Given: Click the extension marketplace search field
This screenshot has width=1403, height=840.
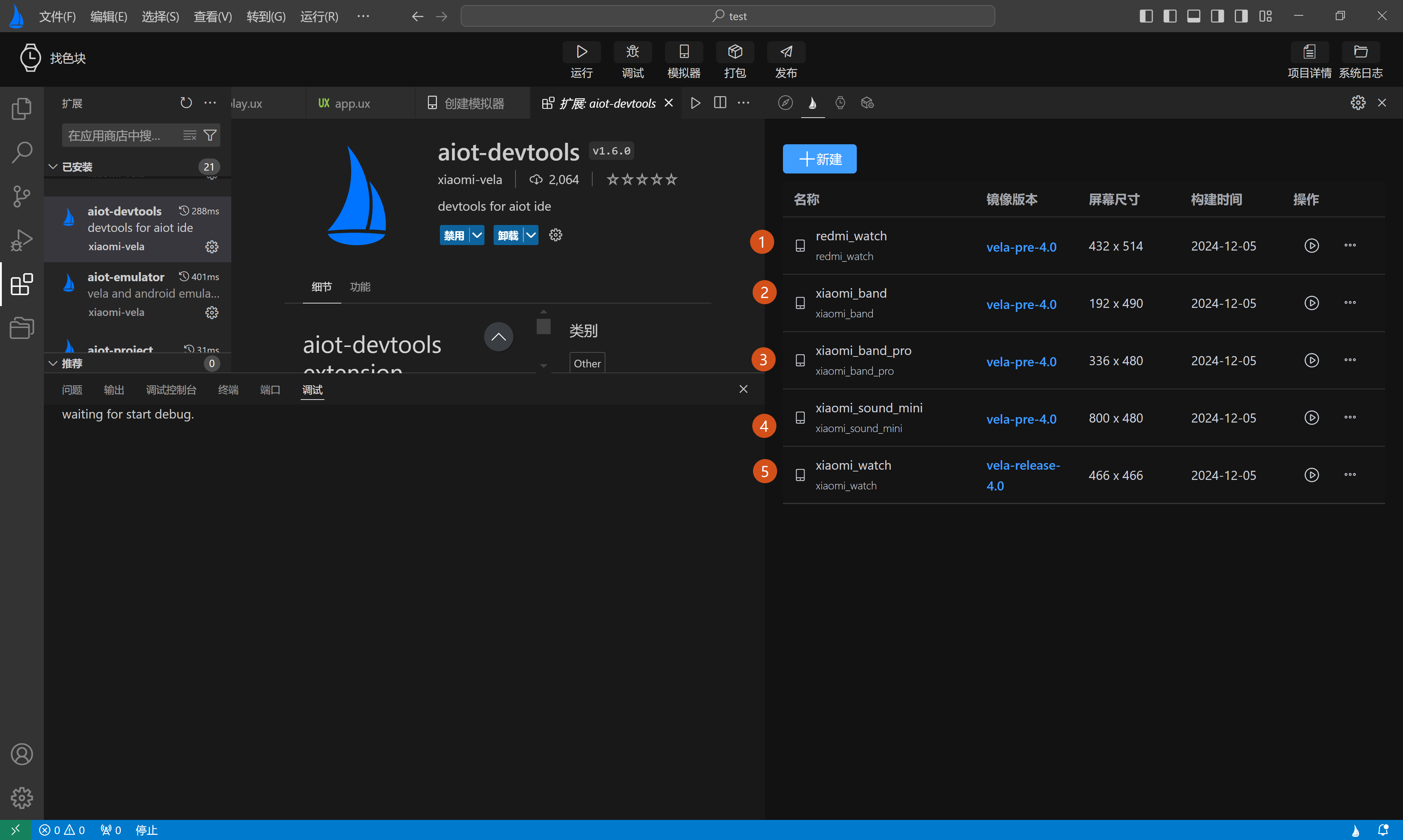Looking at the screenshot, I should tap(119, 135).
